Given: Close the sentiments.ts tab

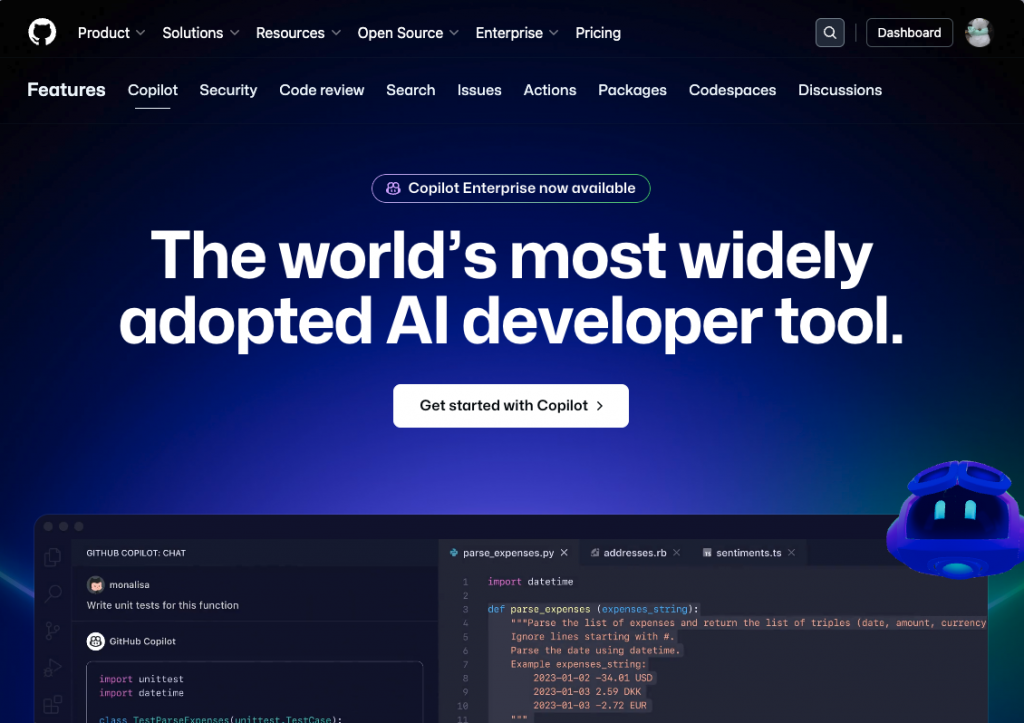Looking at the screenshot, I should point(792,553).
